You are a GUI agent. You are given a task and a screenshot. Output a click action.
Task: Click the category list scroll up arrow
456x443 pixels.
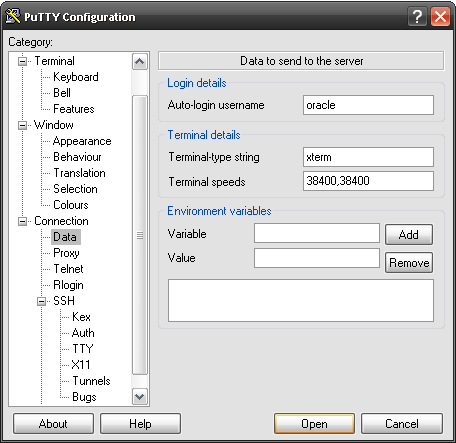coord(140,61)
